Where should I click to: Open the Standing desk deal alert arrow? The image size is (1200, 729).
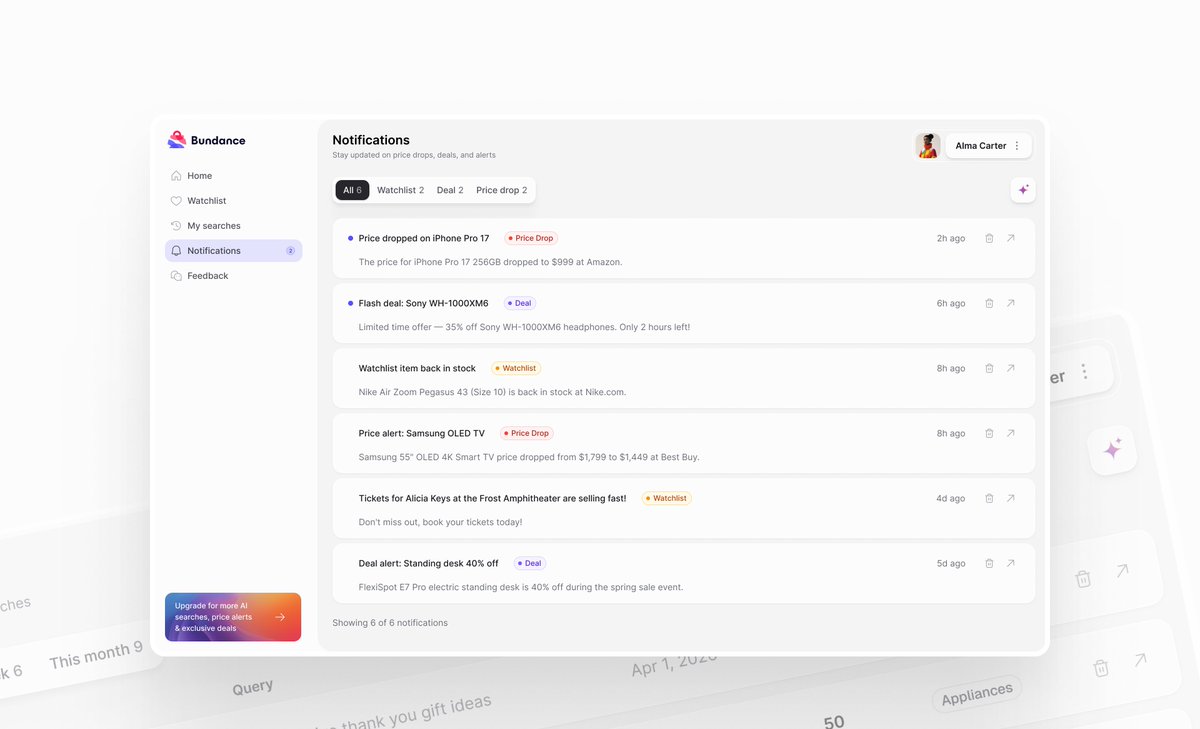tap(1011, 563)
